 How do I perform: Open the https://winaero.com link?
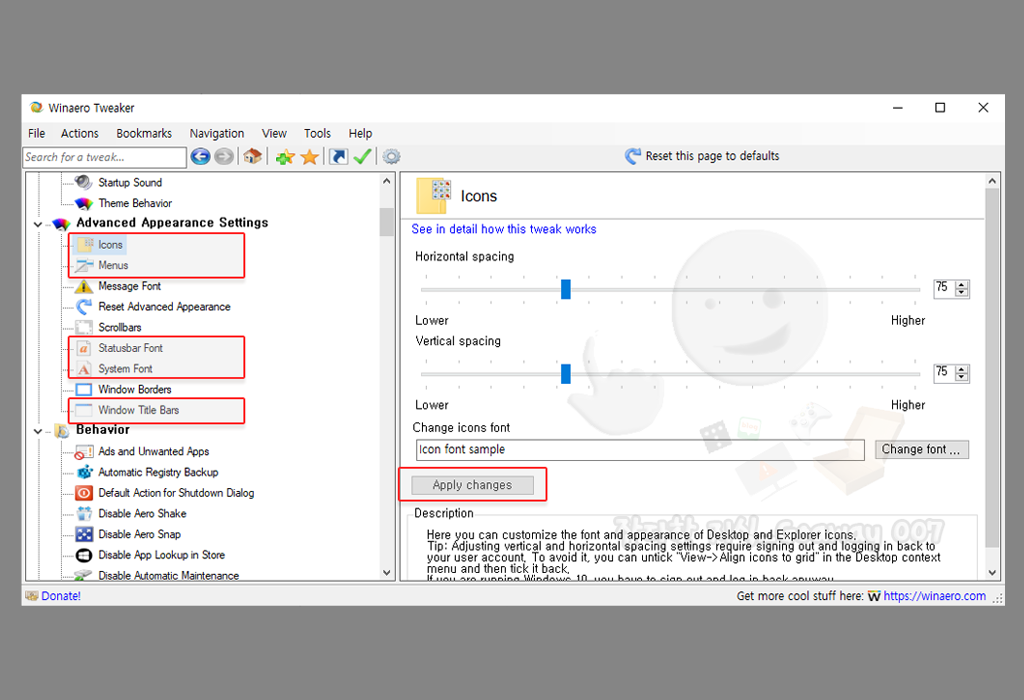click(x=935, y=596)
